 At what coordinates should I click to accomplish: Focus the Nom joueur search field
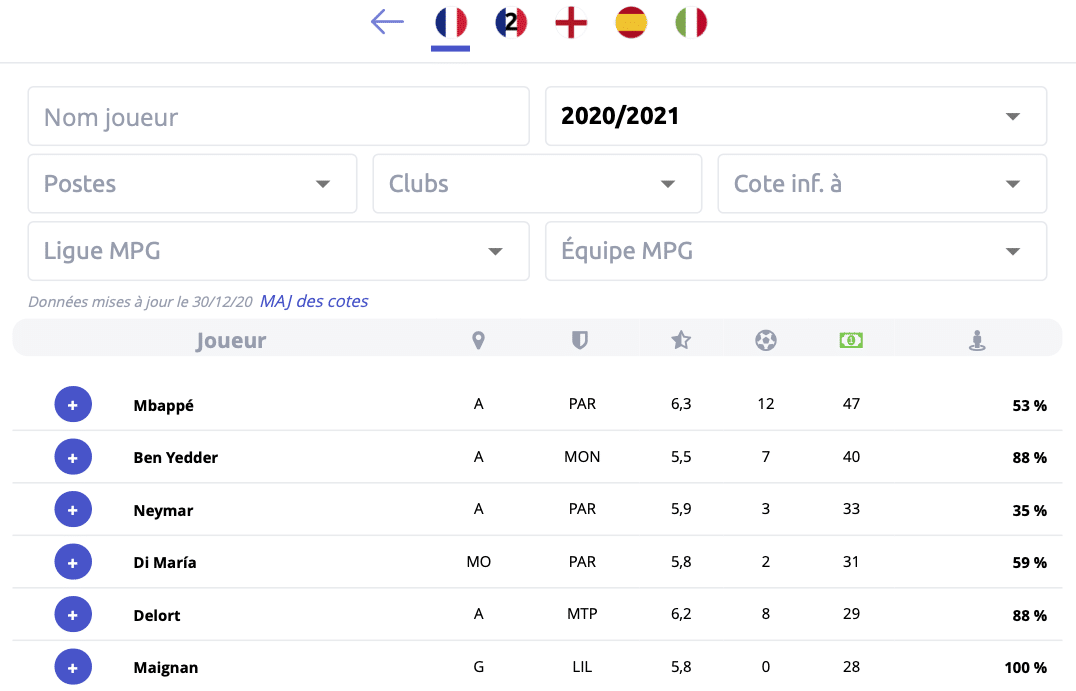(x=278, y=116)
